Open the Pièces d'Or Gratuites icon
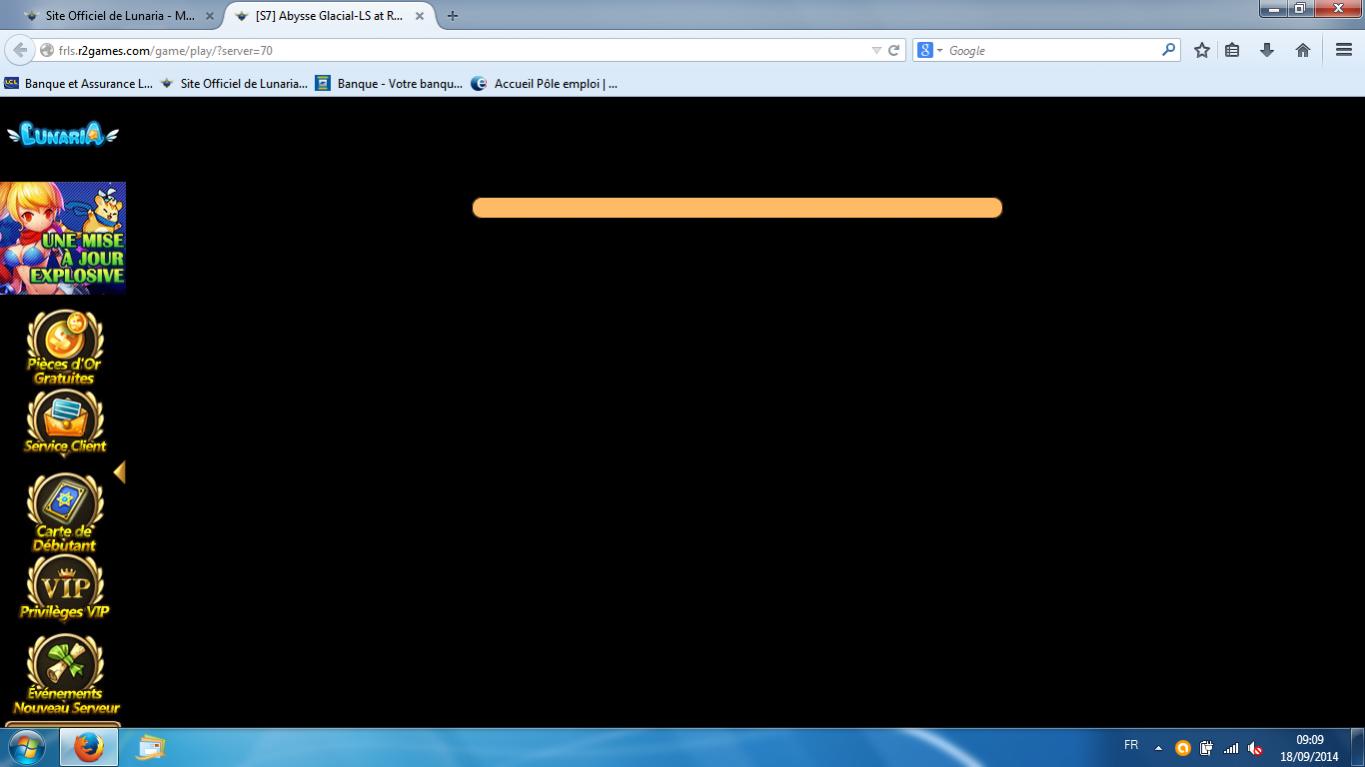 (64, 346)
